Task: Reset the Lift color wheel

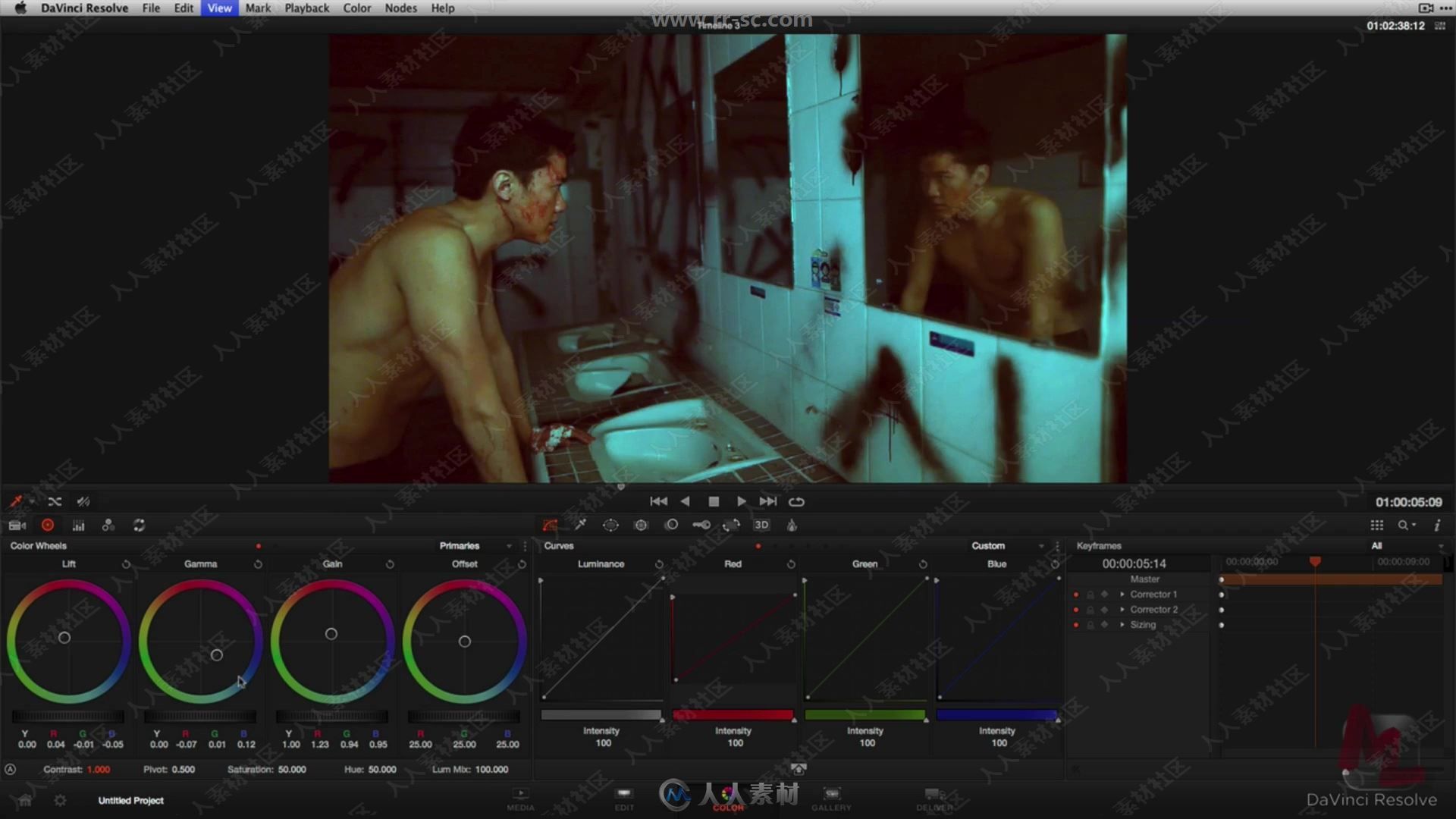Action: coord(126,564)
